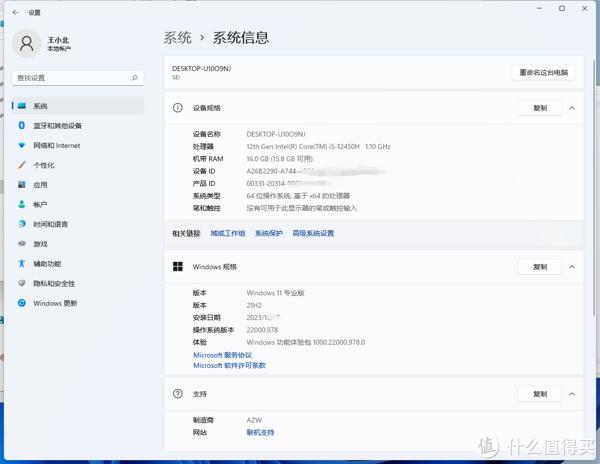Click the 系统 monitor icon in sidebar
The image size is (600, 464).
22,106
